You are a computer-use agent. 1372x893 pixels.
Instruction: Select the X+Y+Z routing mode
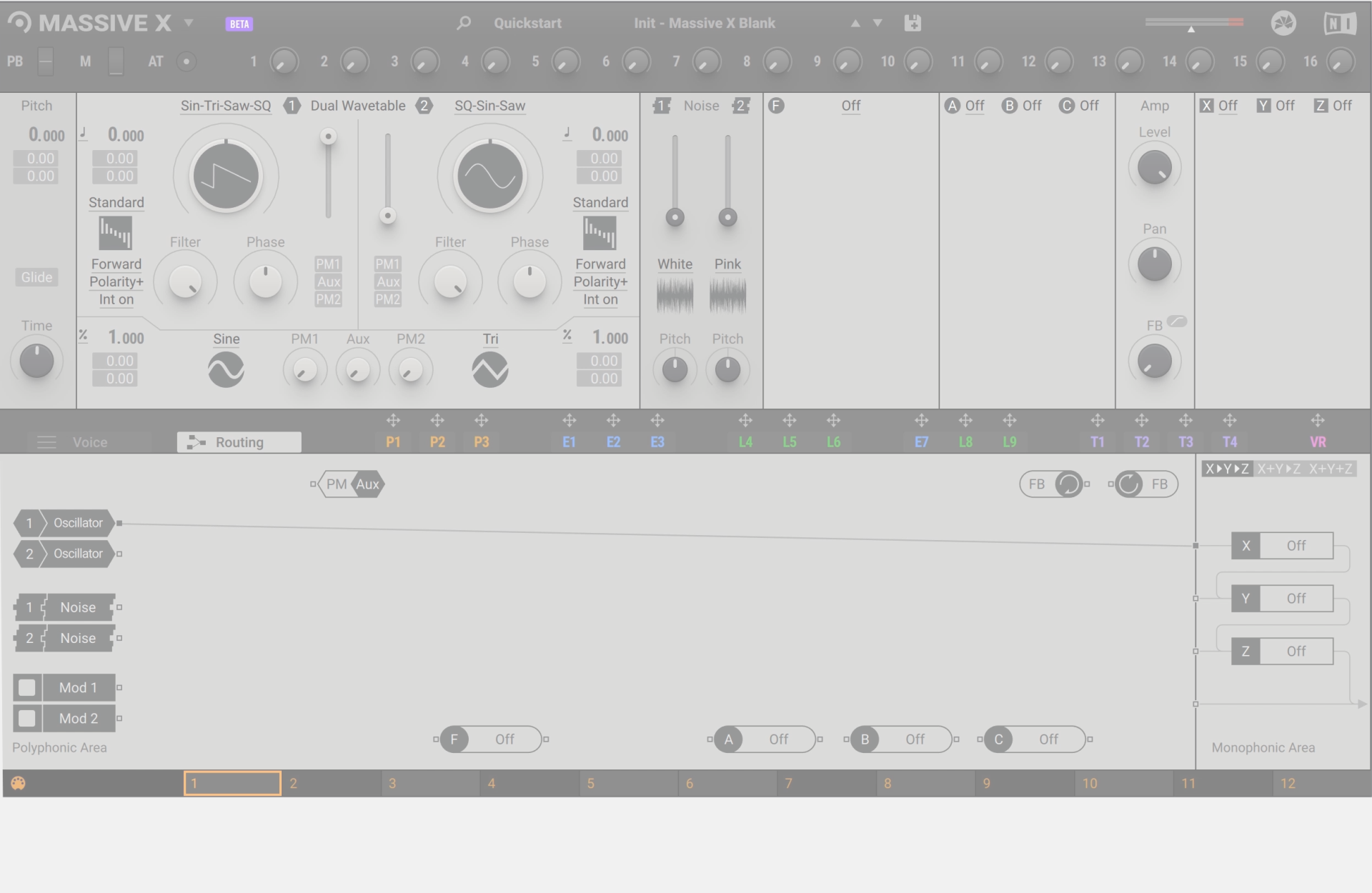click(1331, 469)
